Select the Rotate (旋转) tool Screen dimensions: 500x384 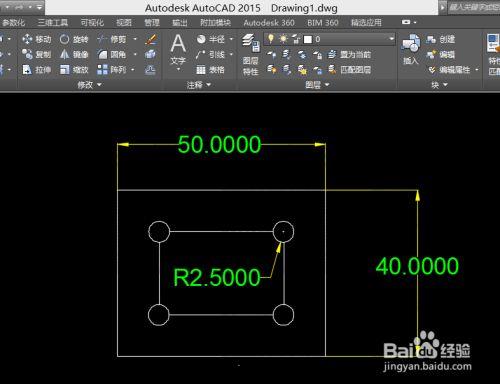(x=74, y=39)
